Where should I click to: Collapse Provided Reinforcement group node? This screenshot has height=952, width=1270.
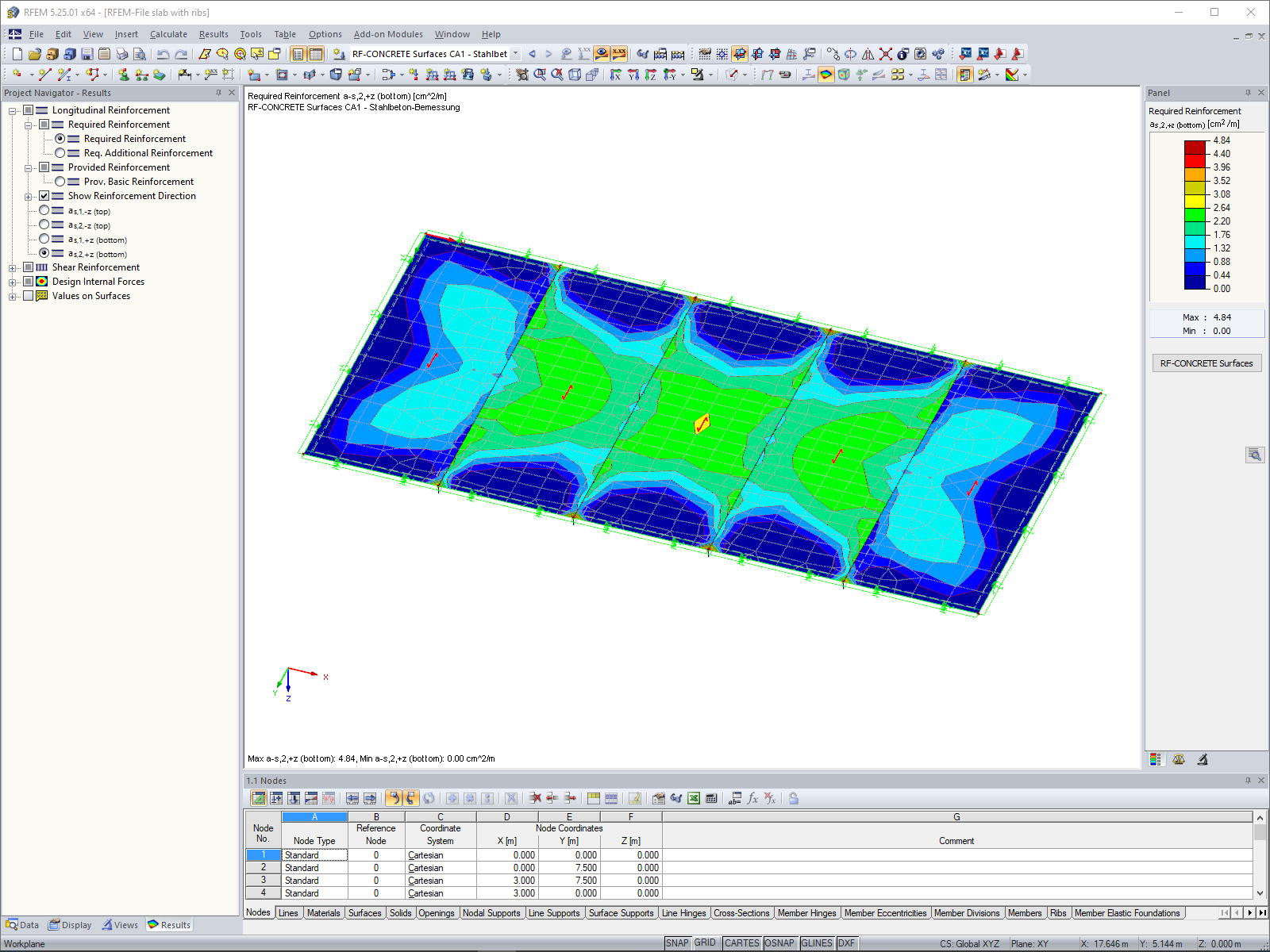tap(29, 168)
